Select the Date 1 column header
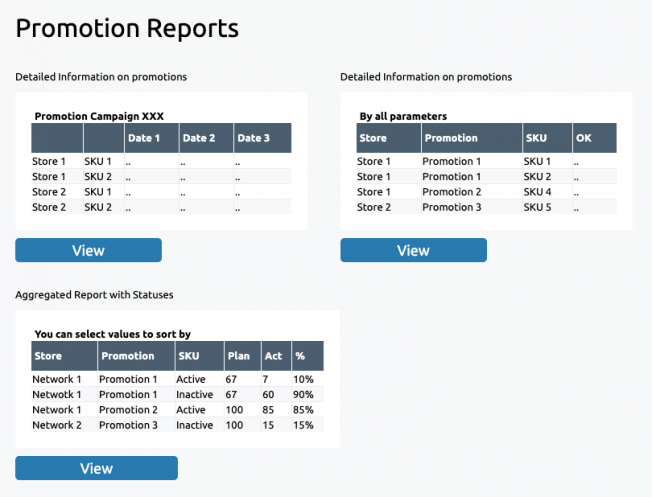 pyautogui.click(x=152, y=138)
